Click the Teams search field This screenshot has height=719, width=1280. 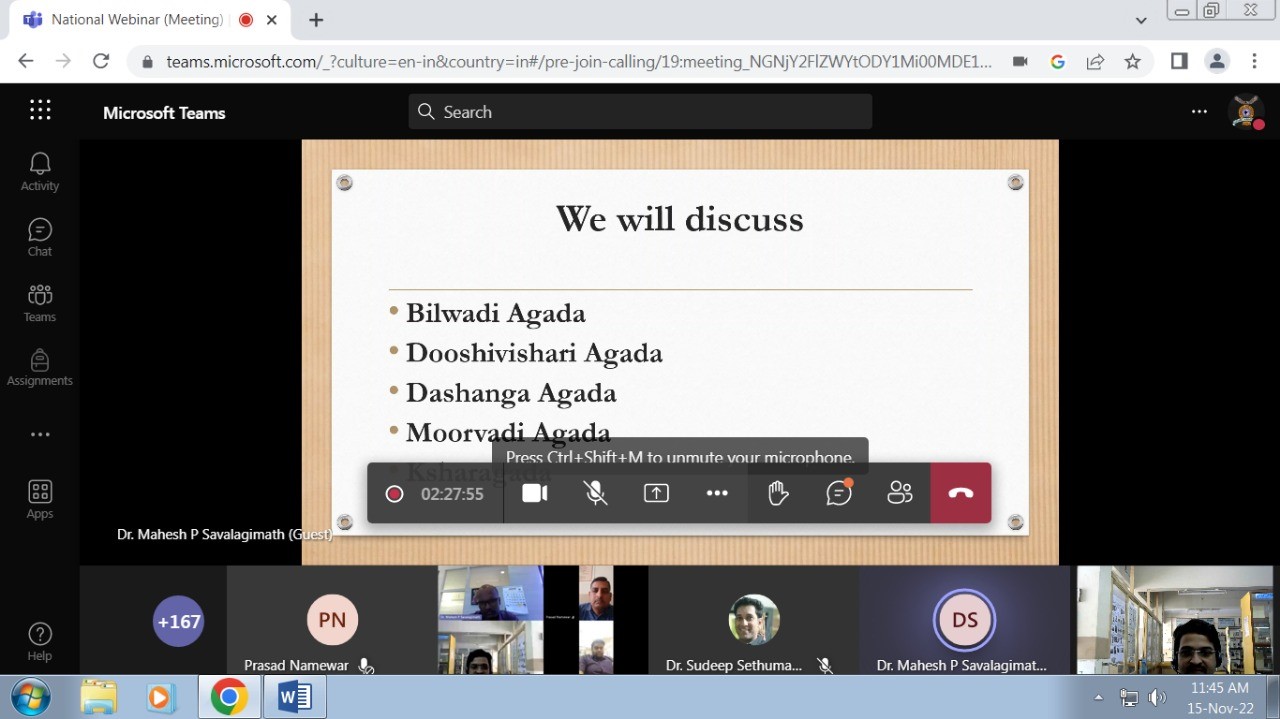(x=640, y=112)
